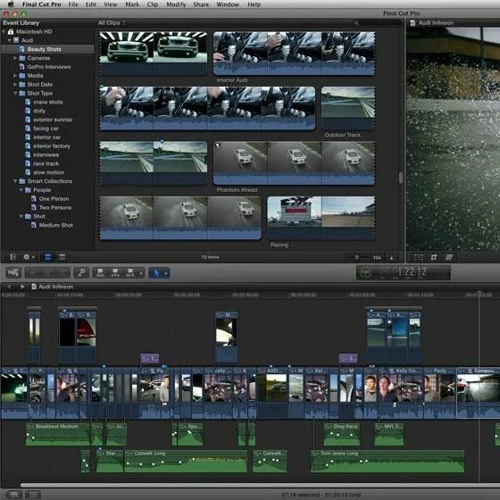Click the viewer Crop tool icon
Screen dimensions: 500x500
point(434,257)
